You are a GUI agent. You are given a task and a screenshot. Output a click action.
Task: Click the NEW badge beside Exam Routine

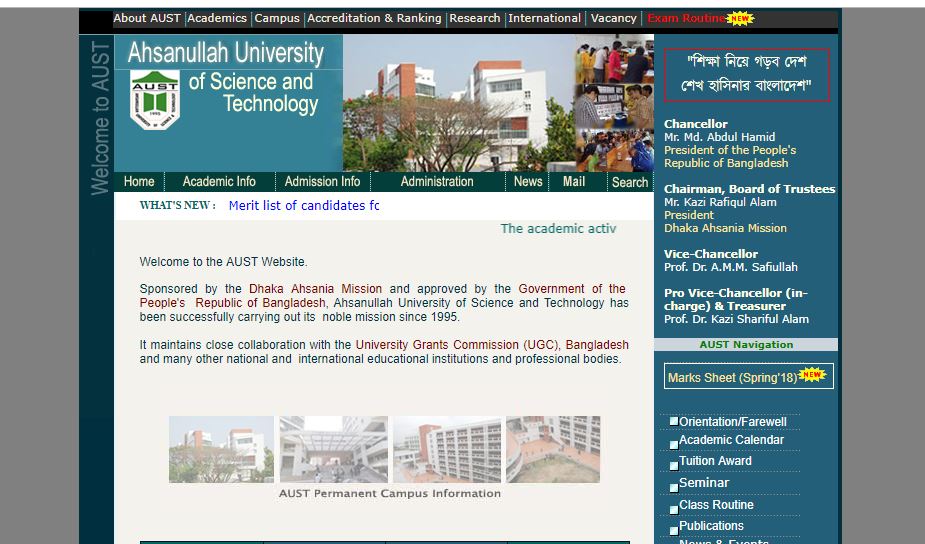coord(740,18)
